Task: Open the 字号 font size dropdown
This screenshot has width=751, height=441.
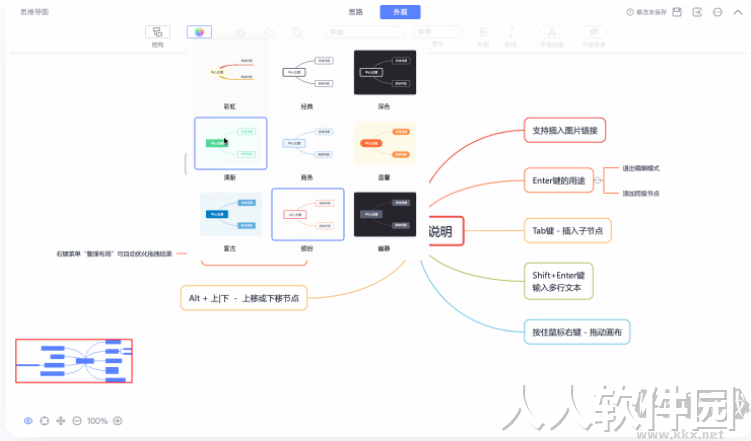Action: click(x=437, y=32)
